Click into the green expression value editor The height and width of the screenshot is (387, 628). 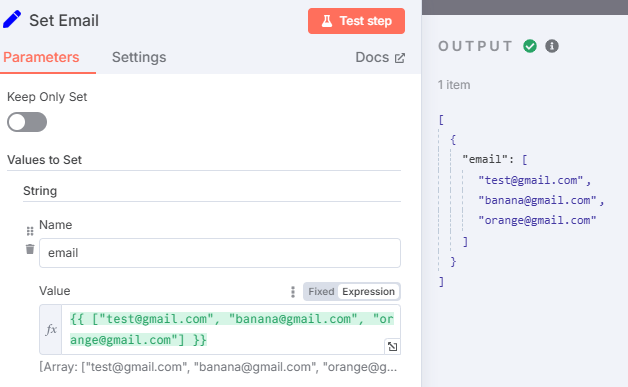[231, 329]
